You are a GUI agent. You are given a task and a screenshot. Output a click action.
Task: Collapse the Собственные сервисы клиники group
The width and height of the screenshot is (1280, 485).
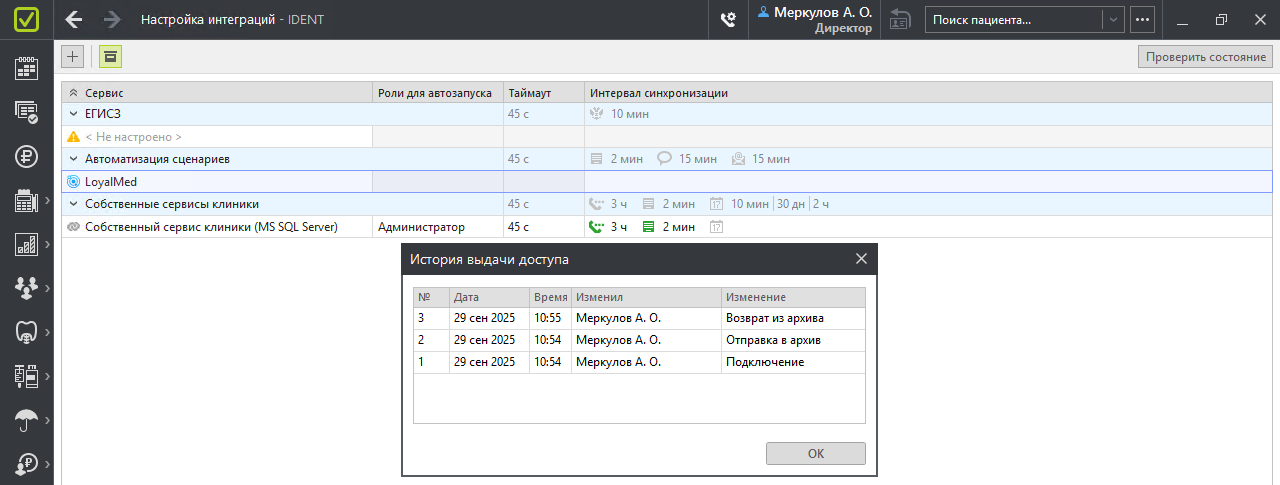coord(73,204)
